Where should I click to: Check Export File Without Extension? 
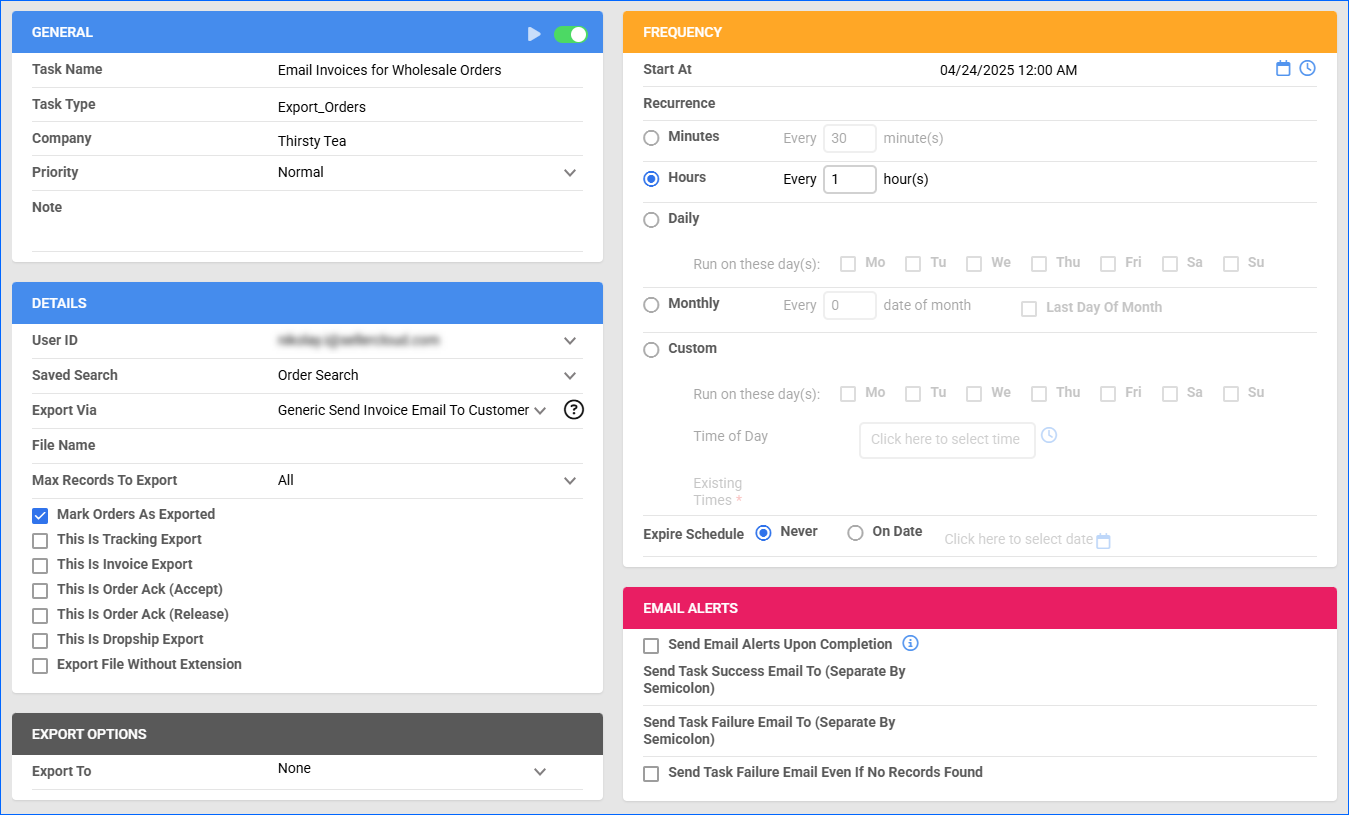40,666
